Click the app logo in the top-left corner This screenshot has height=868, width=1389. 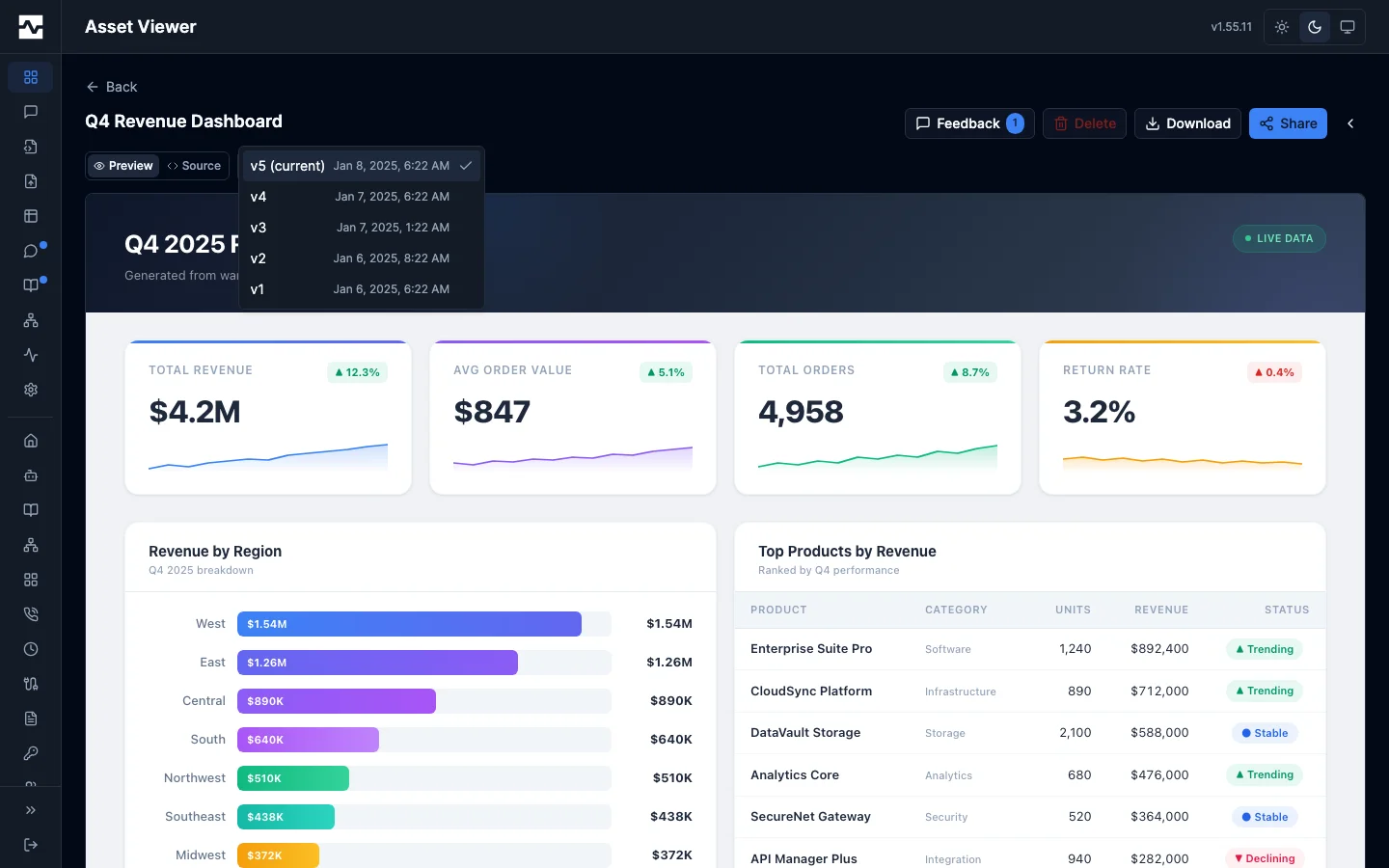[31, 27]
